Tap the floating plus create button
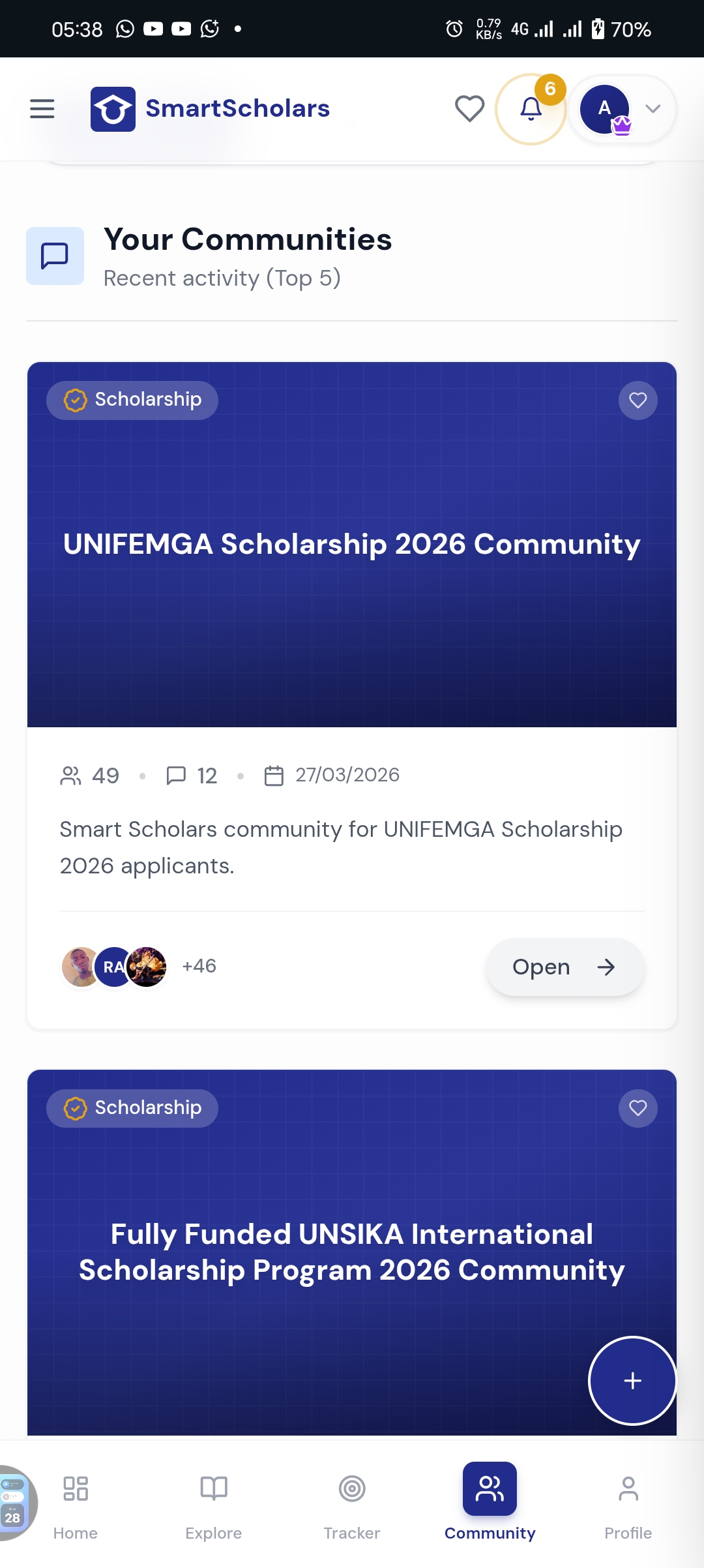The height and width of the screenshot is (1568, 704). coord(632,1380)
